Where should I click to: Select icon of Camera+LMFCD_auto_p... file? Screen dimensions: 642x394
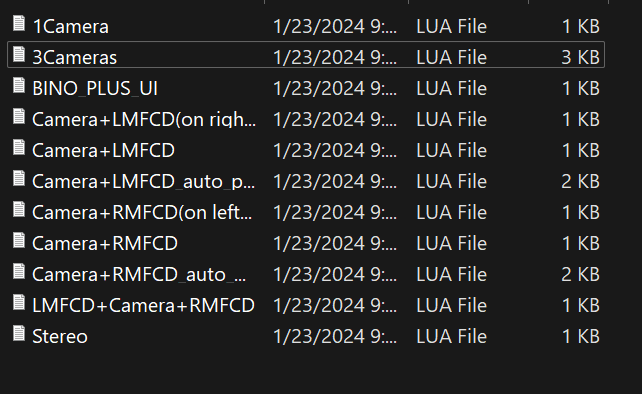click(x=19, y=178)
